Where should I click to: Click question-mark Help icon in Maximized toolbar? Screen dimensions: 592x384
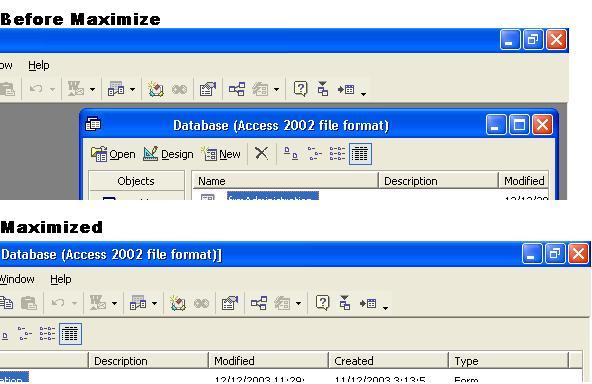pyautogui.click(x=322, y=303)
